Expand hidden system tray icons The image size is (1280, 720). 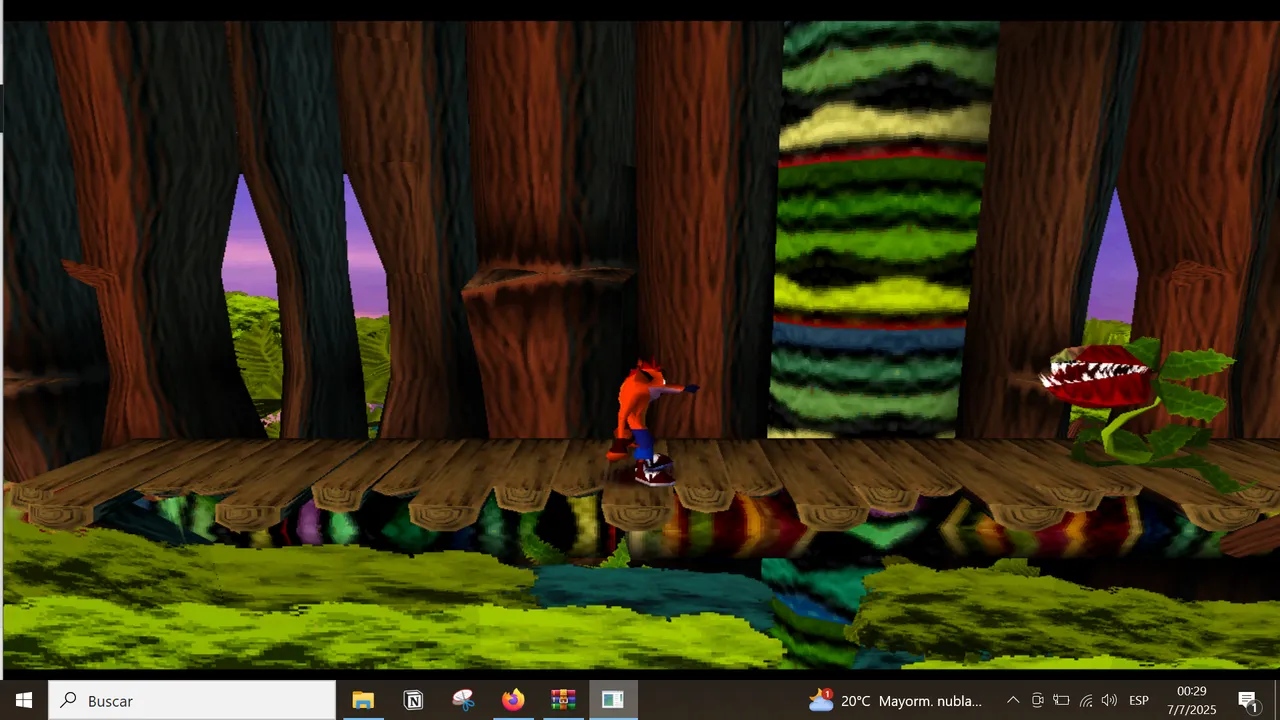1013,700
